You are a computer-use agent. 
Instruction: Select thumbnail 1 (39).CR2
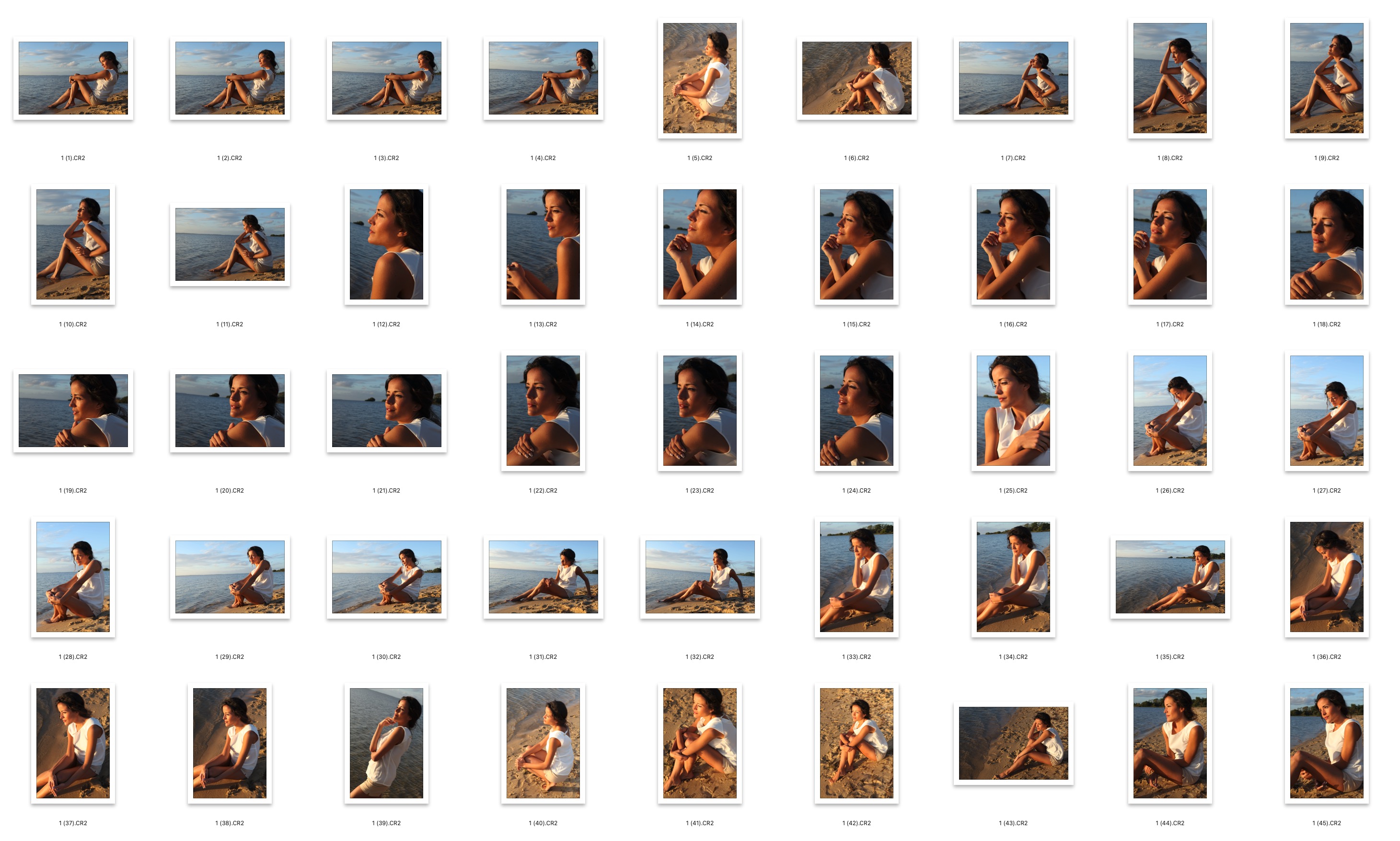tap(386, 743)
